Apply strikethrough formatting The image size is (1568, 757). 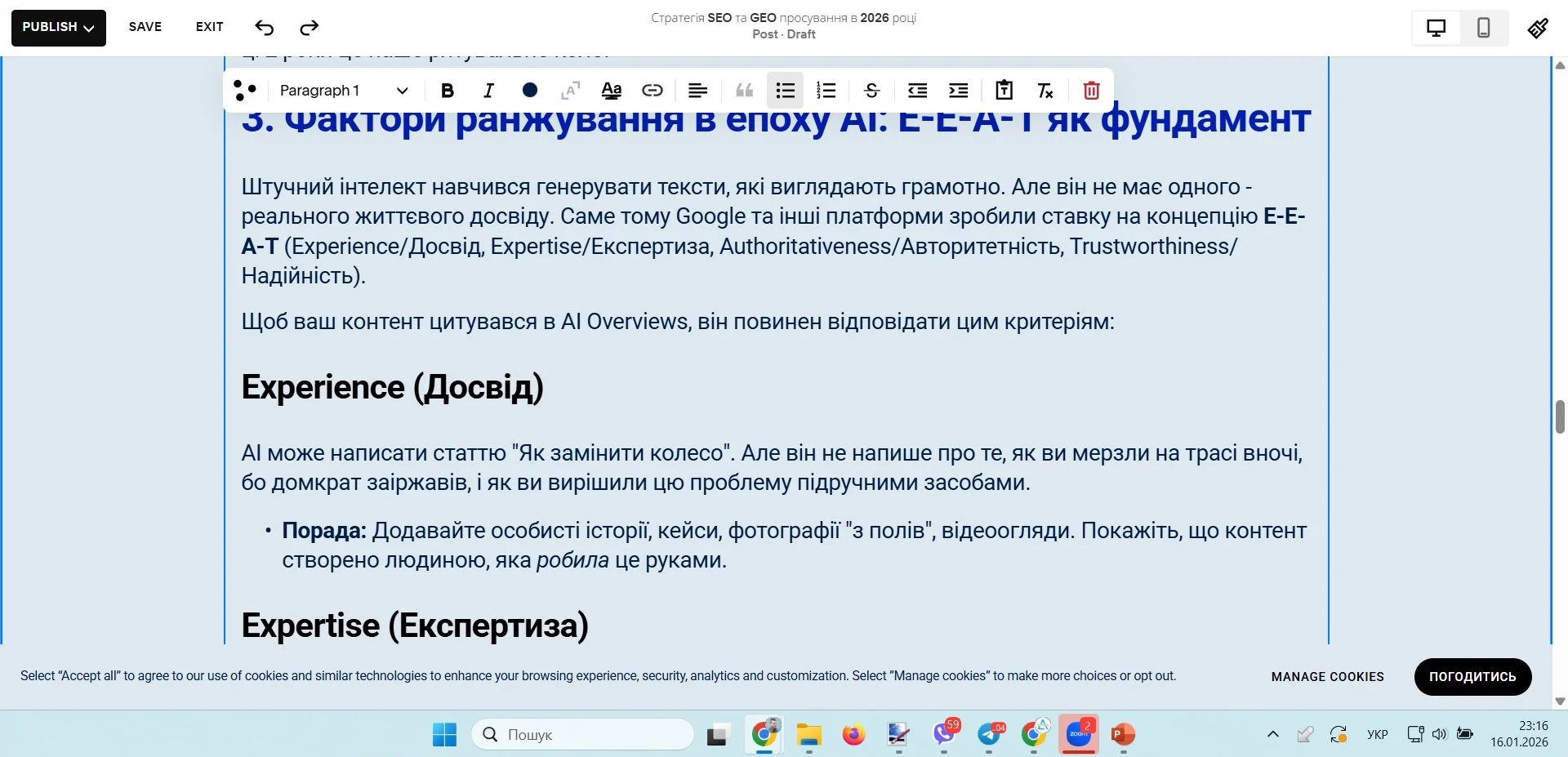click(871, 91)
